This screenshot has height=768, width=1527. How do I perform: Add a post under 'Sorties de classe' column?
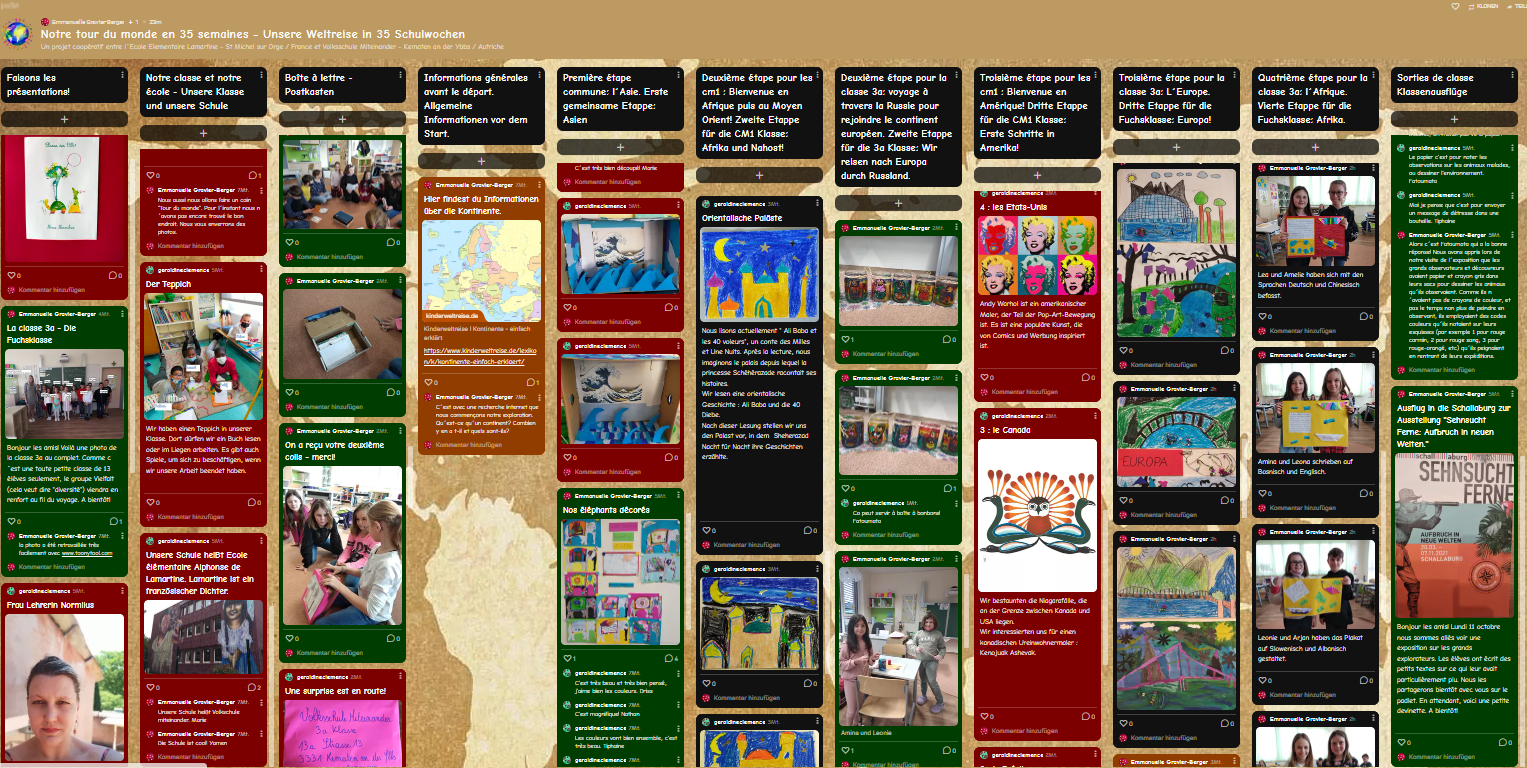pyautogui.click(x=1454, y=119)
